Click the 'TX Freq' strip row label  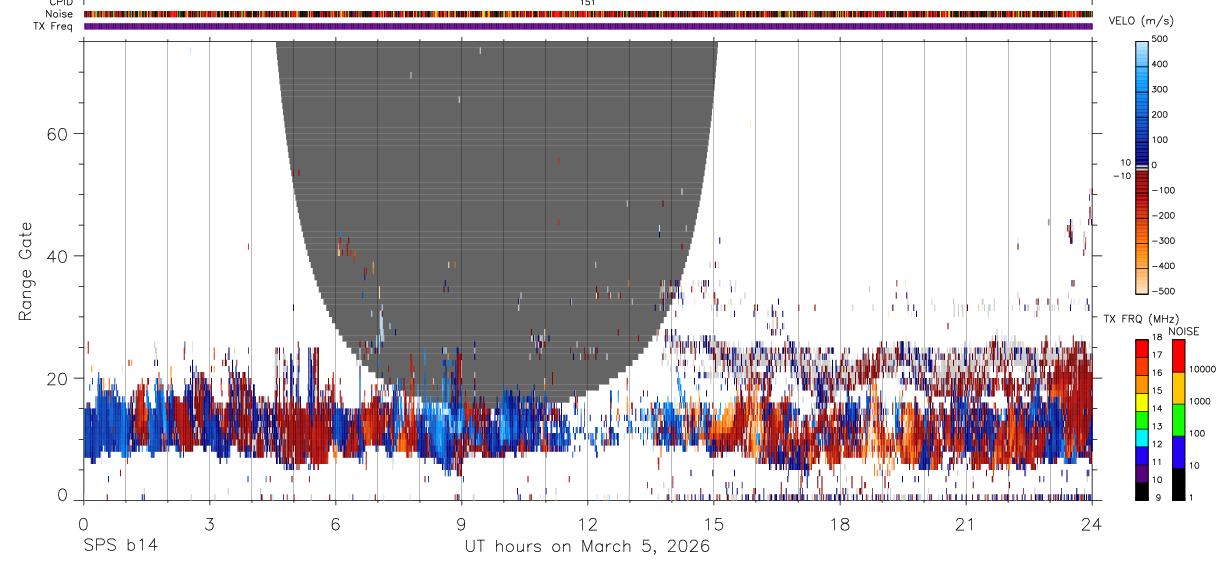[x=54, y=26]
